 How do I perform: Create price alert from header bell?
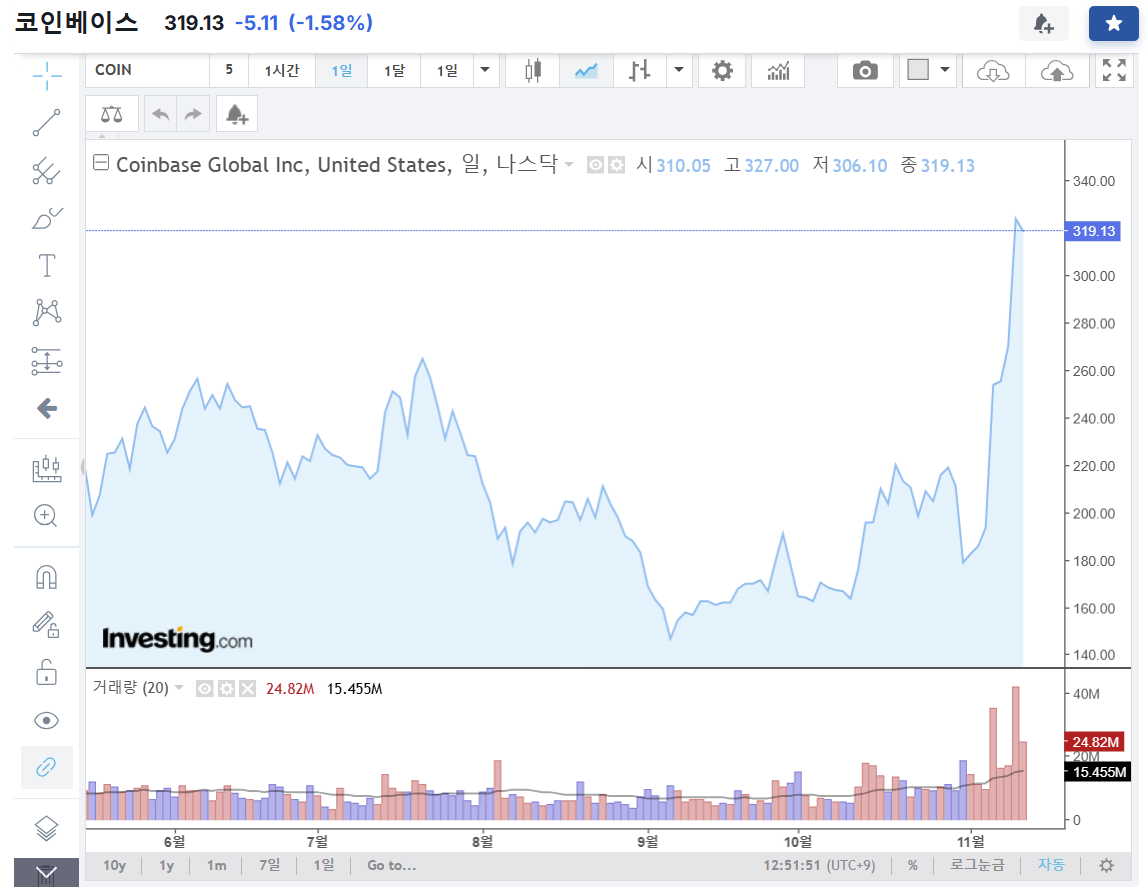tap(1043, 23)
